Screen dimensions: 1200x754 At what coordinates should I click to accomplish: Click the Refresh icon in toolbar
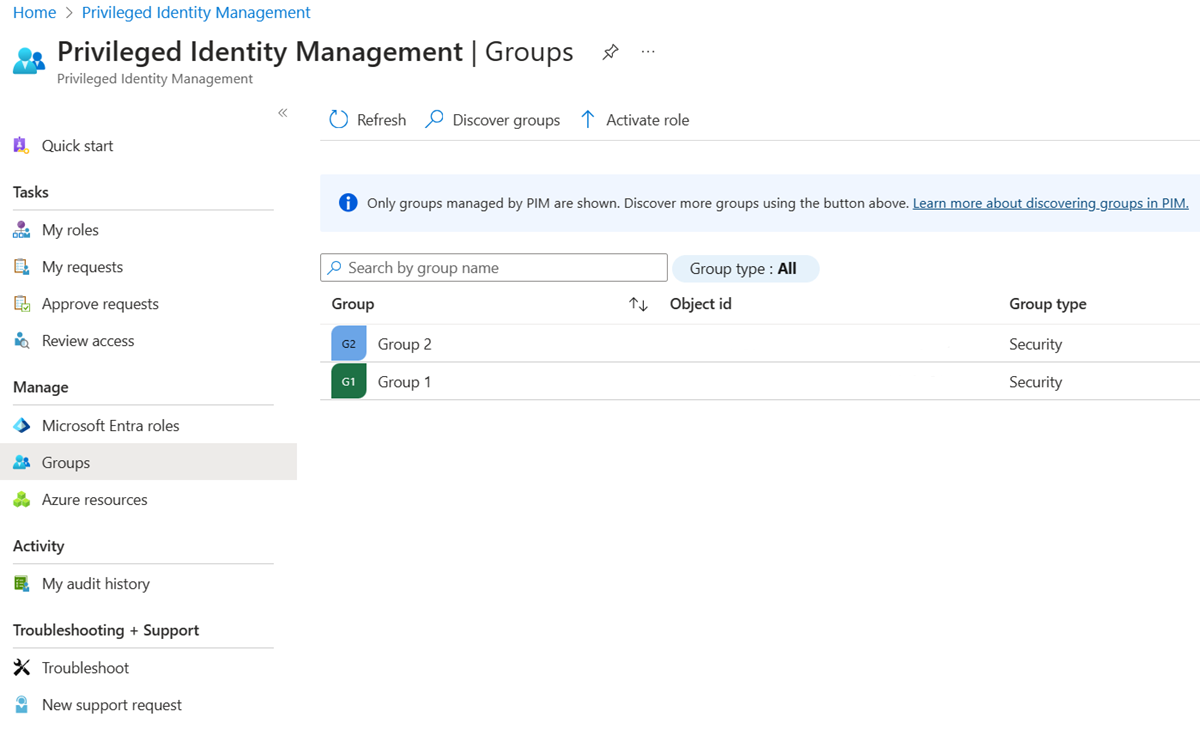pos(339,120)
